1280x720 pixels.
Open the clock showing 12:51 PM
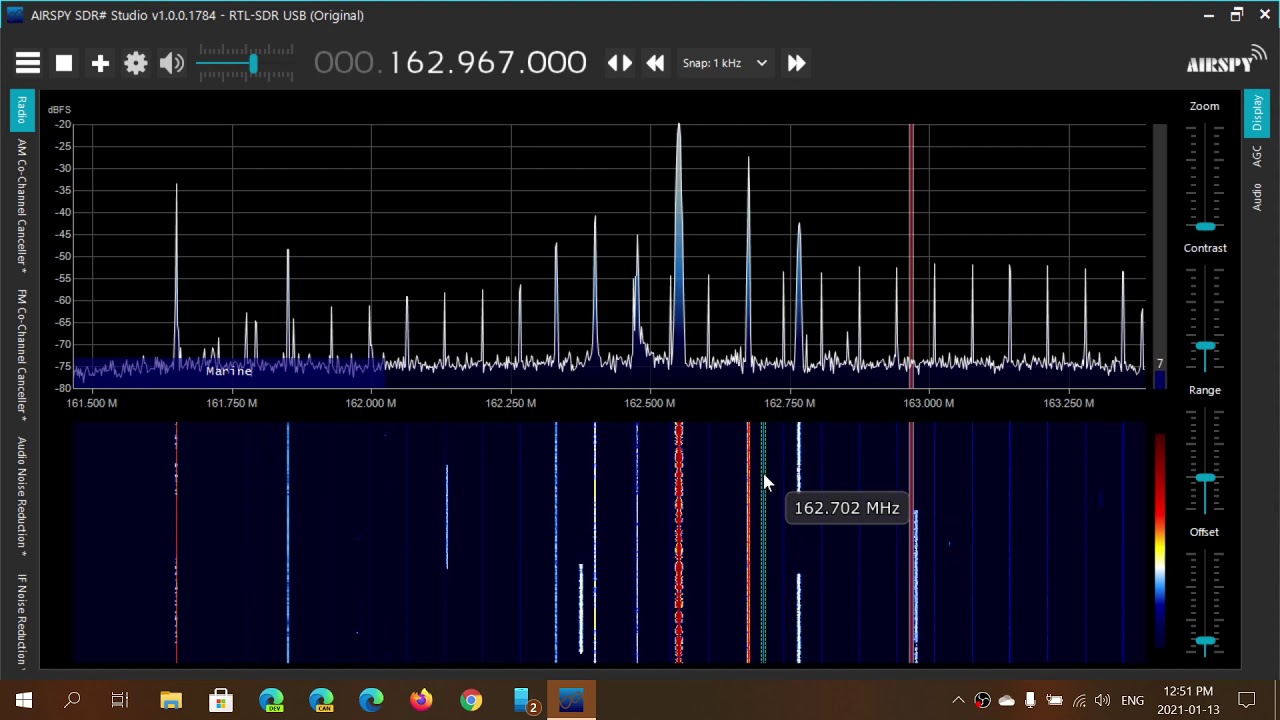(x=1188, y=700)
